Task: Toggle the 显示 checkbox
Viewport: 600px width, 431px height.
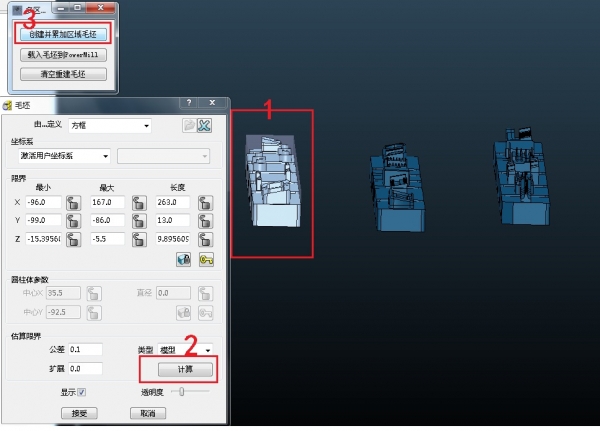Action: coord(82,392)
